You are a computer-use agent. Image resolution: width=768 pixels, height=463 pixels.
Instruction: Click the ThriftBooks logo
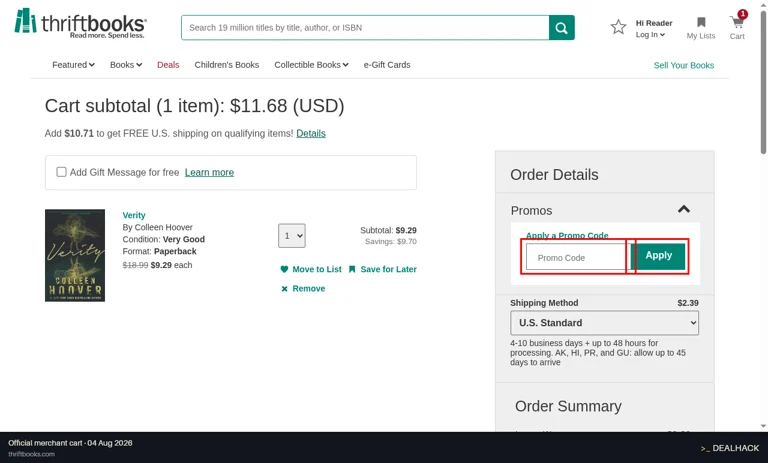click(x=80, y=23)
